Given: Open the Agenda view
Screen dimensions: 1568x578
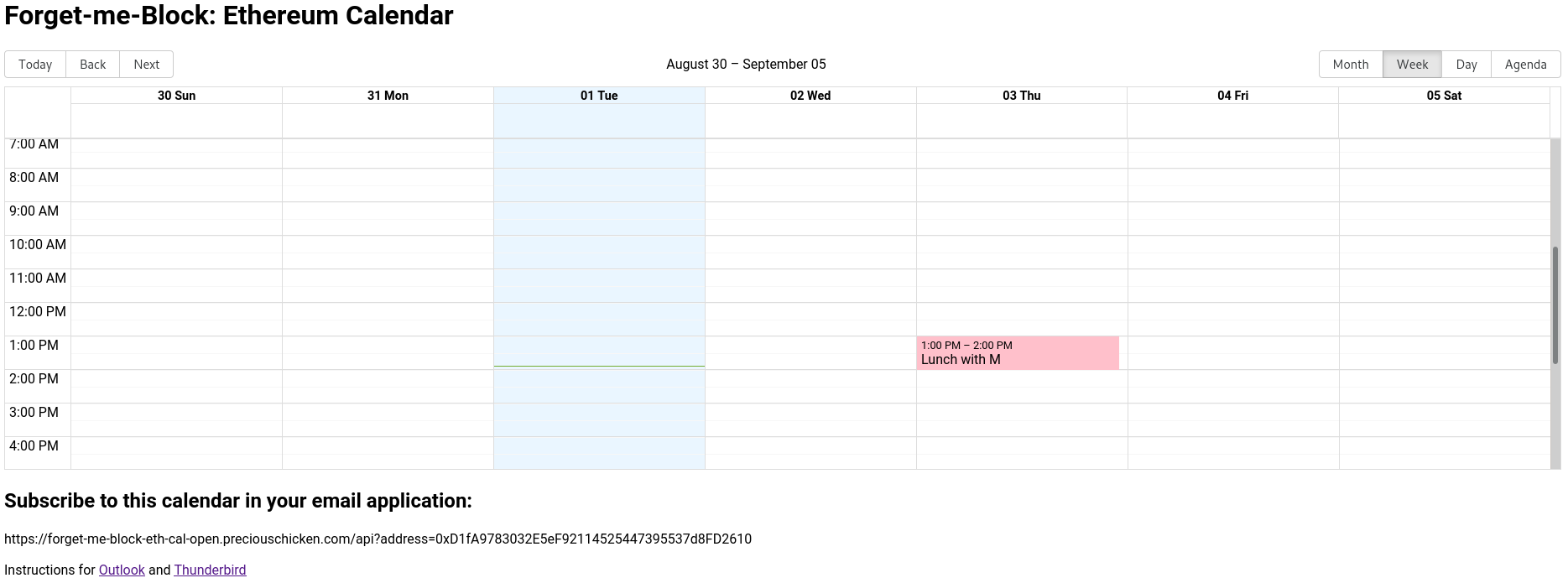Looking at the screenshot, I should [1525, 65].
